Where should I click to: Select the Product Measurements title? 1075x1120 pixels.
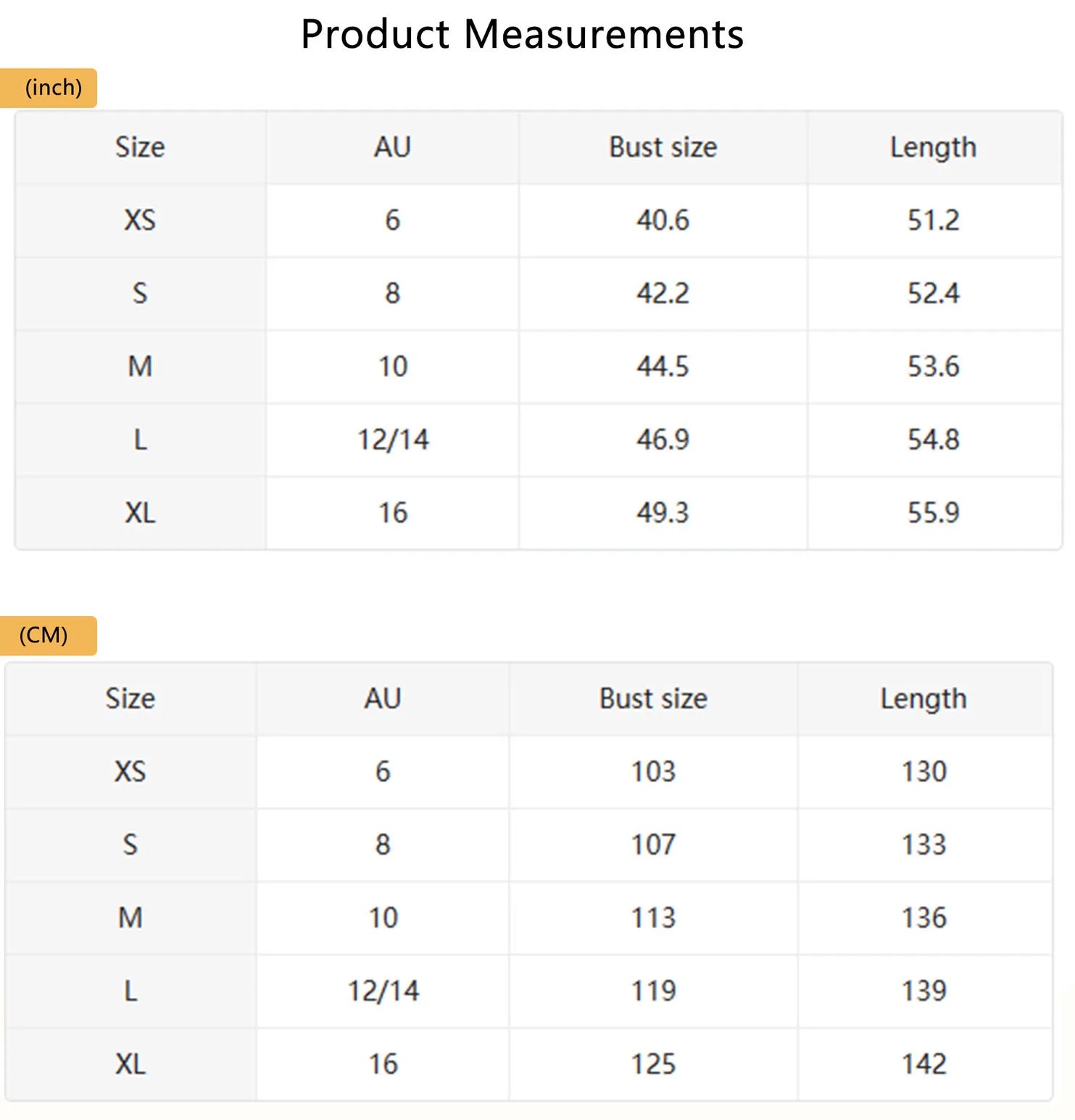(x=522, y=34)
